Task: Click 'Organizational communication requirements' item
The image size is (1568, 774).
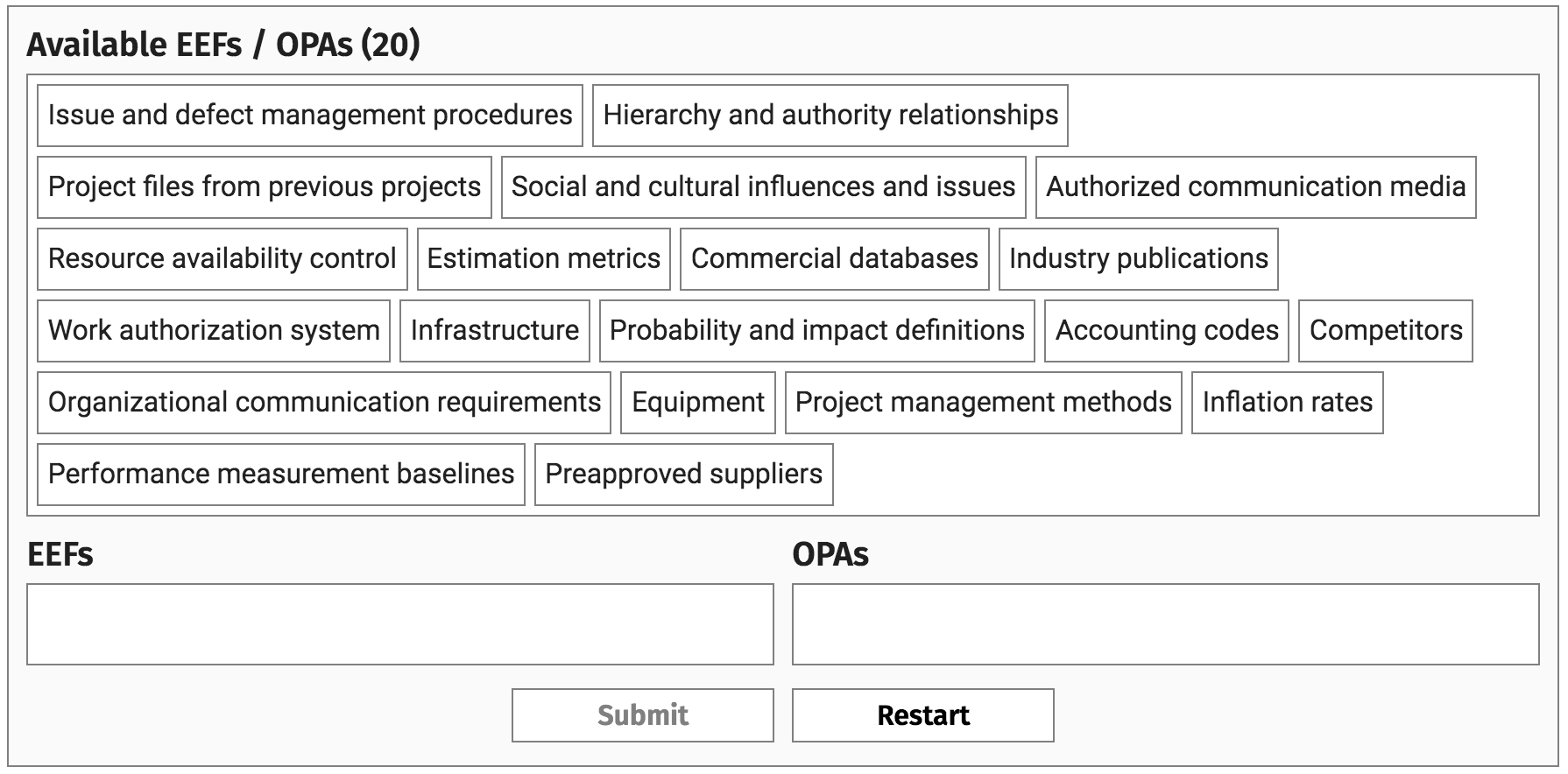Action: [324, 403]
